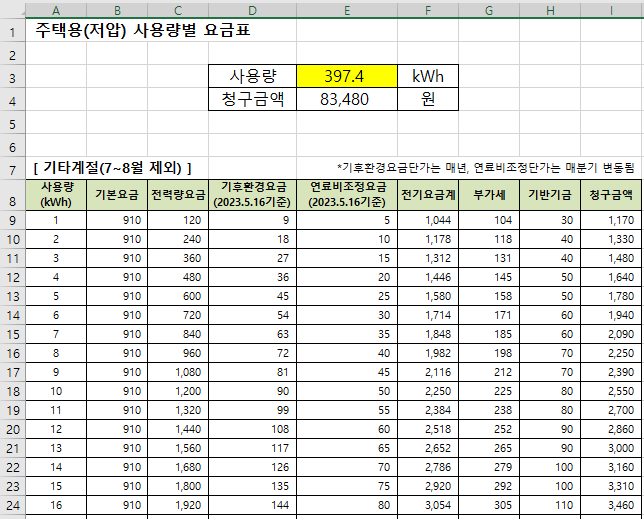644x519 pixels.
Task: Select row 24 header
Action: [x=12, y=505]
